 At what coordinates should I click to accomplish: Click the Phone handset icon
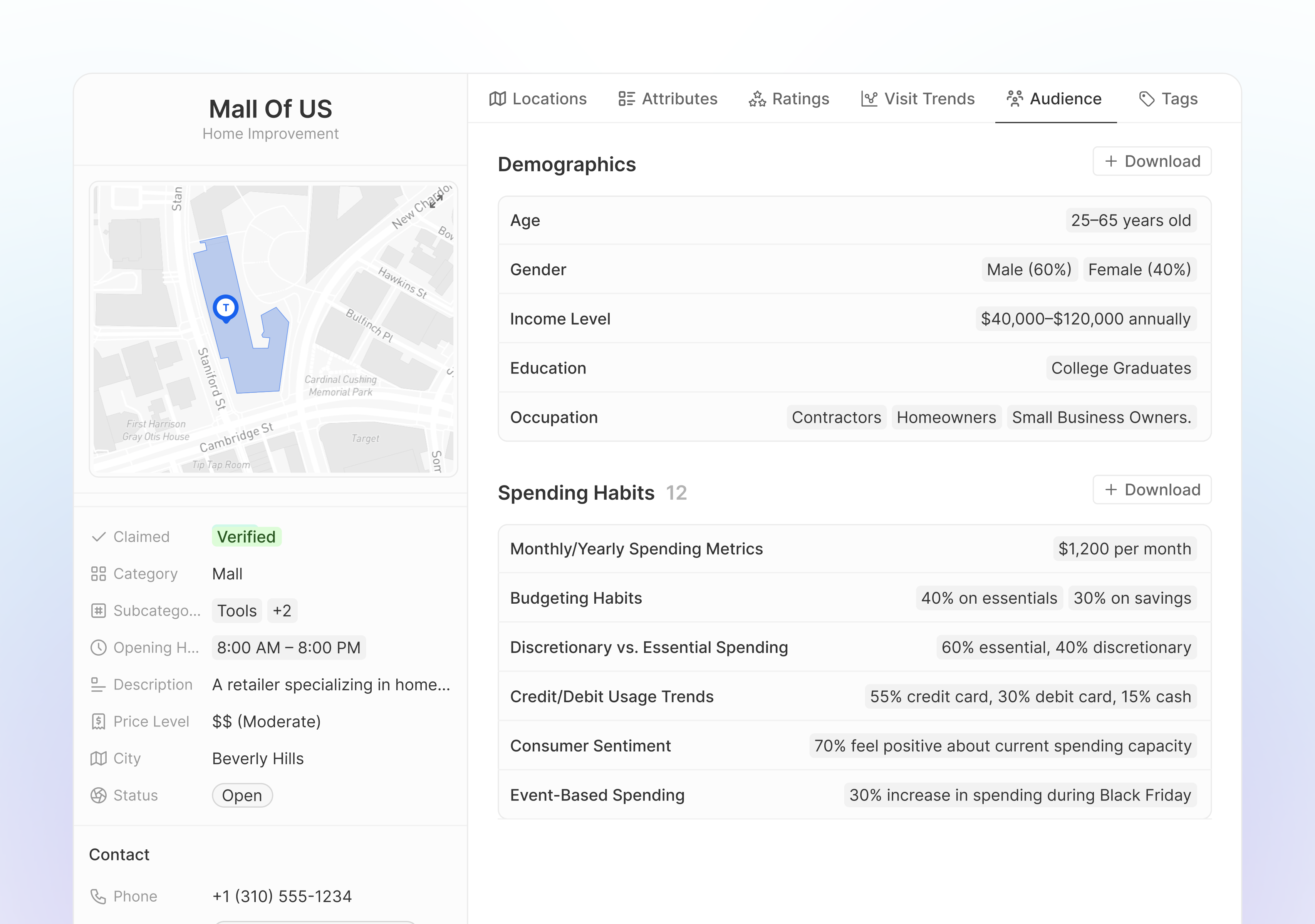[x=99, y=896]
